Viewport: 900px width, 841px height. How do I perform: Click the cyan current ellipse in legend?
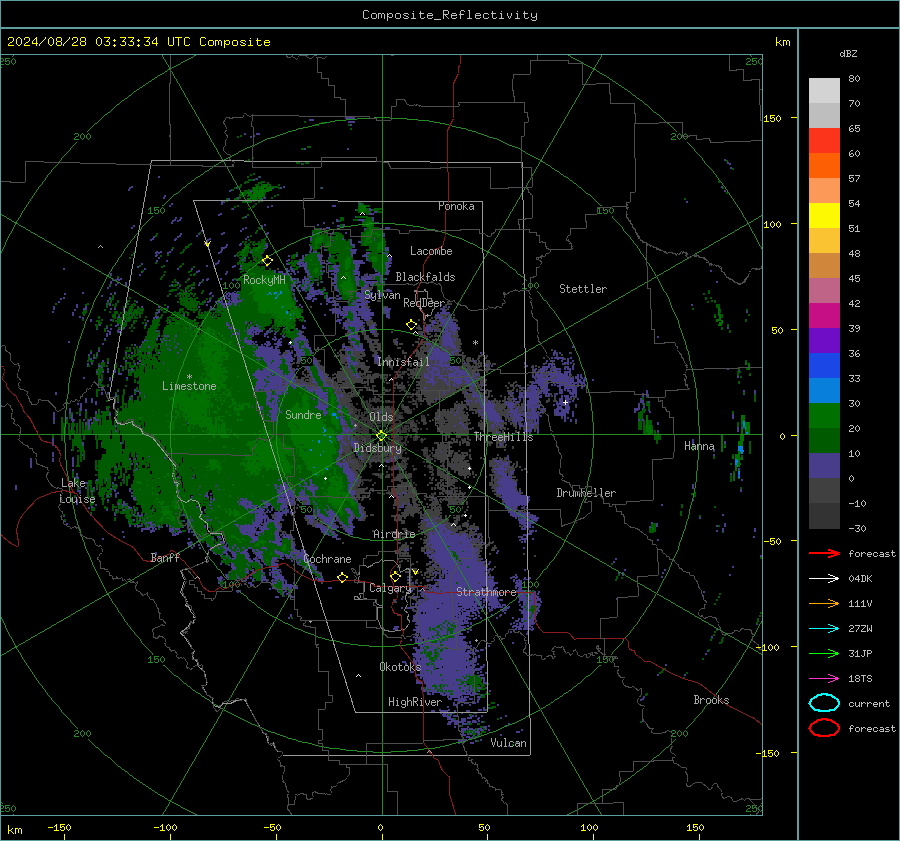point(824,703)
